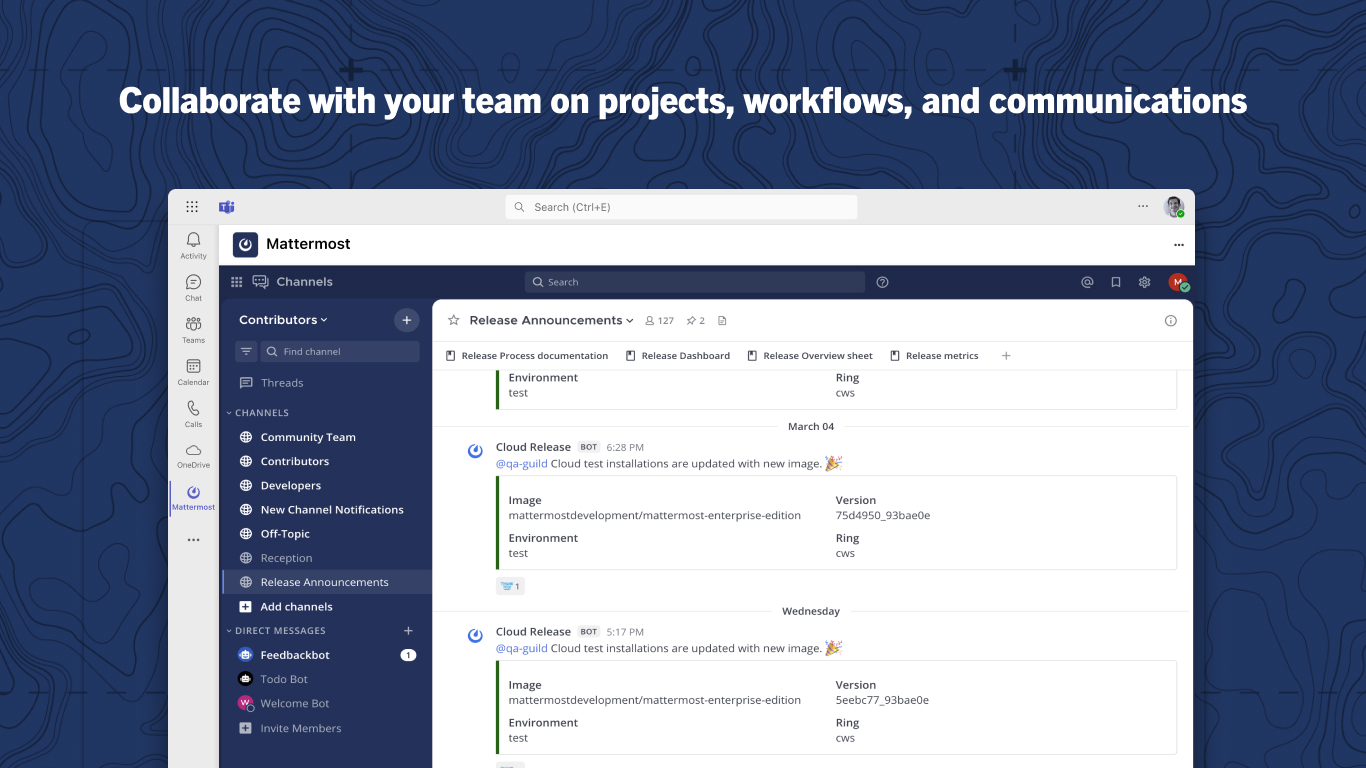Viewport: 1366px width, 768px height.
Task: Star the Release Announcements channel
Action: click(453, 320)
